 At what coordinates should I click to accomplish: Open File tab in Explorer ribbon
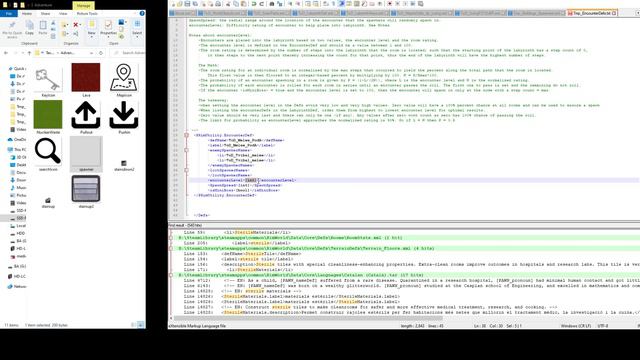pyautogui.click(x=9, y=13)
